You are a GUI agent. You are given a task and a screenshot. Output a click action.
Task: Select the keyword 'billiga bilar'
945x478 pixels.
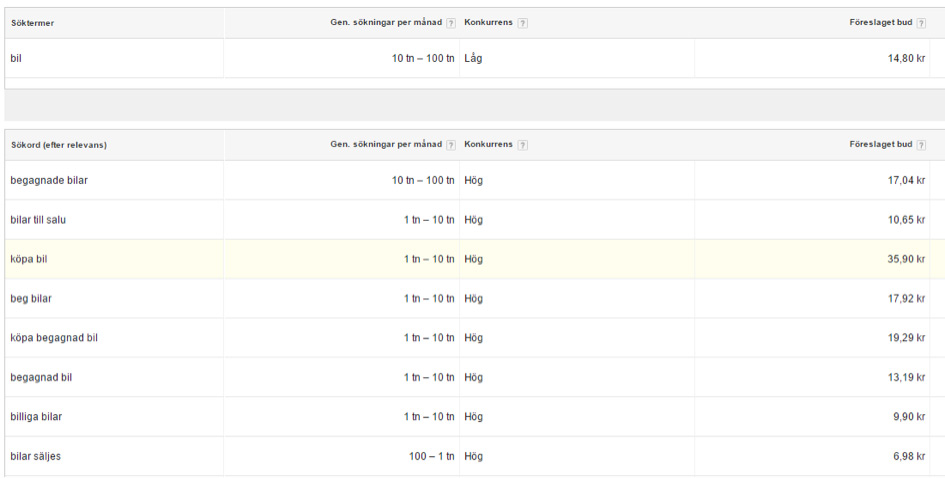click(x=36, y=417)
